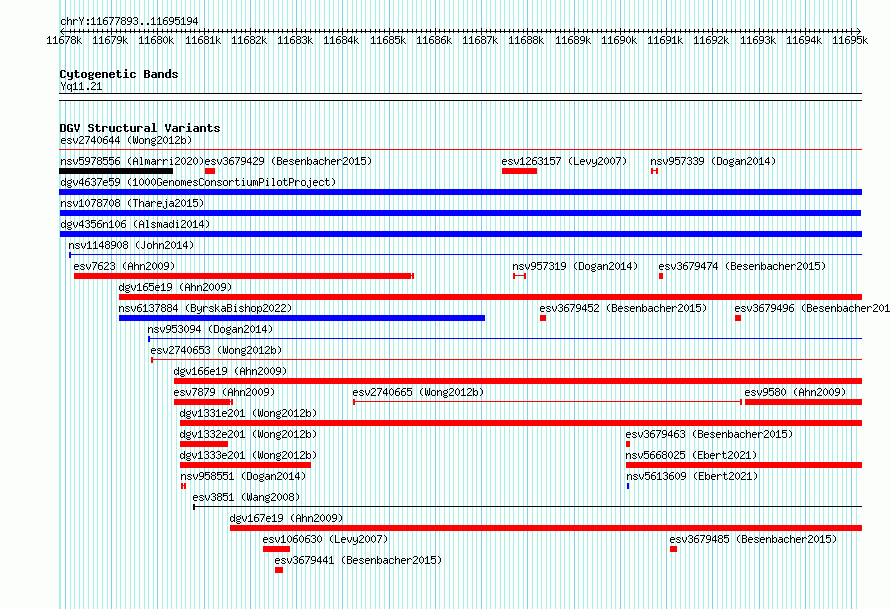Click esv9580 (Ahn2009) label

pyautogui.click(x=795, y=392)
